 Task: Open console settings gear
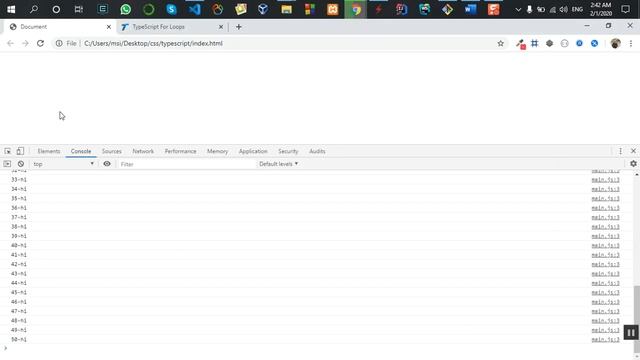click(633, 163)
